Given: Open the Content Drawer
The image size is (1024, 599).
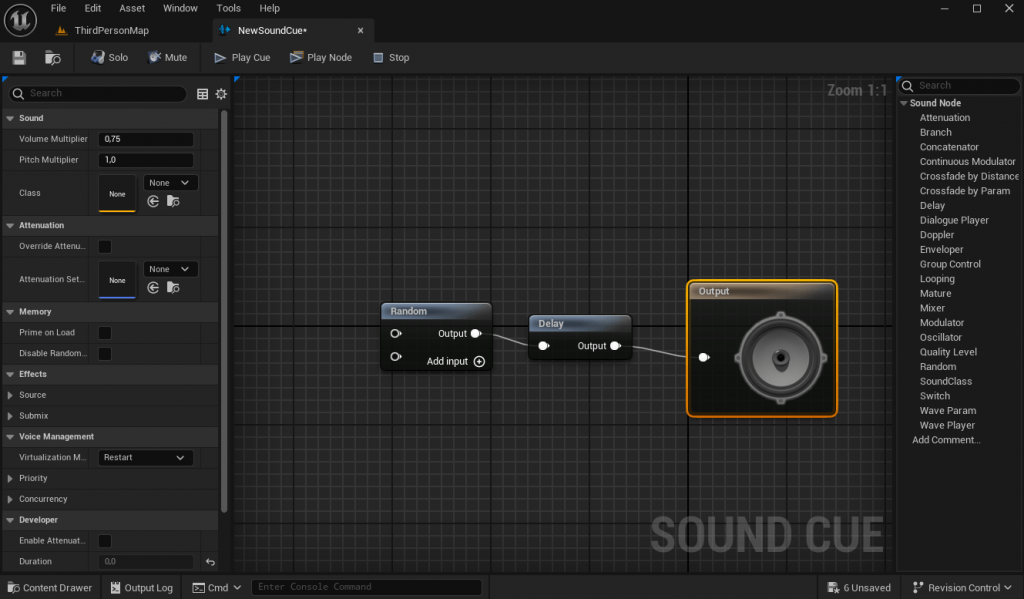Looking at the screenshot, I should (49, 587).
